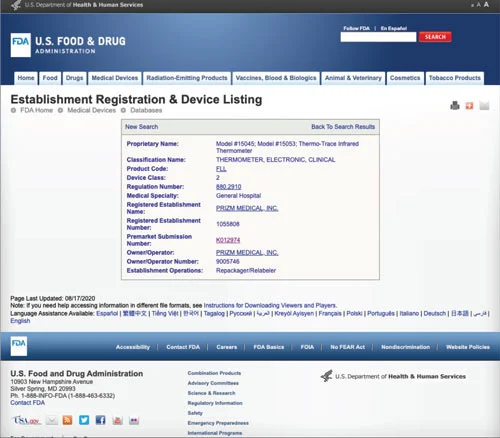Open the USA.gov logo link

pos(27,420)
